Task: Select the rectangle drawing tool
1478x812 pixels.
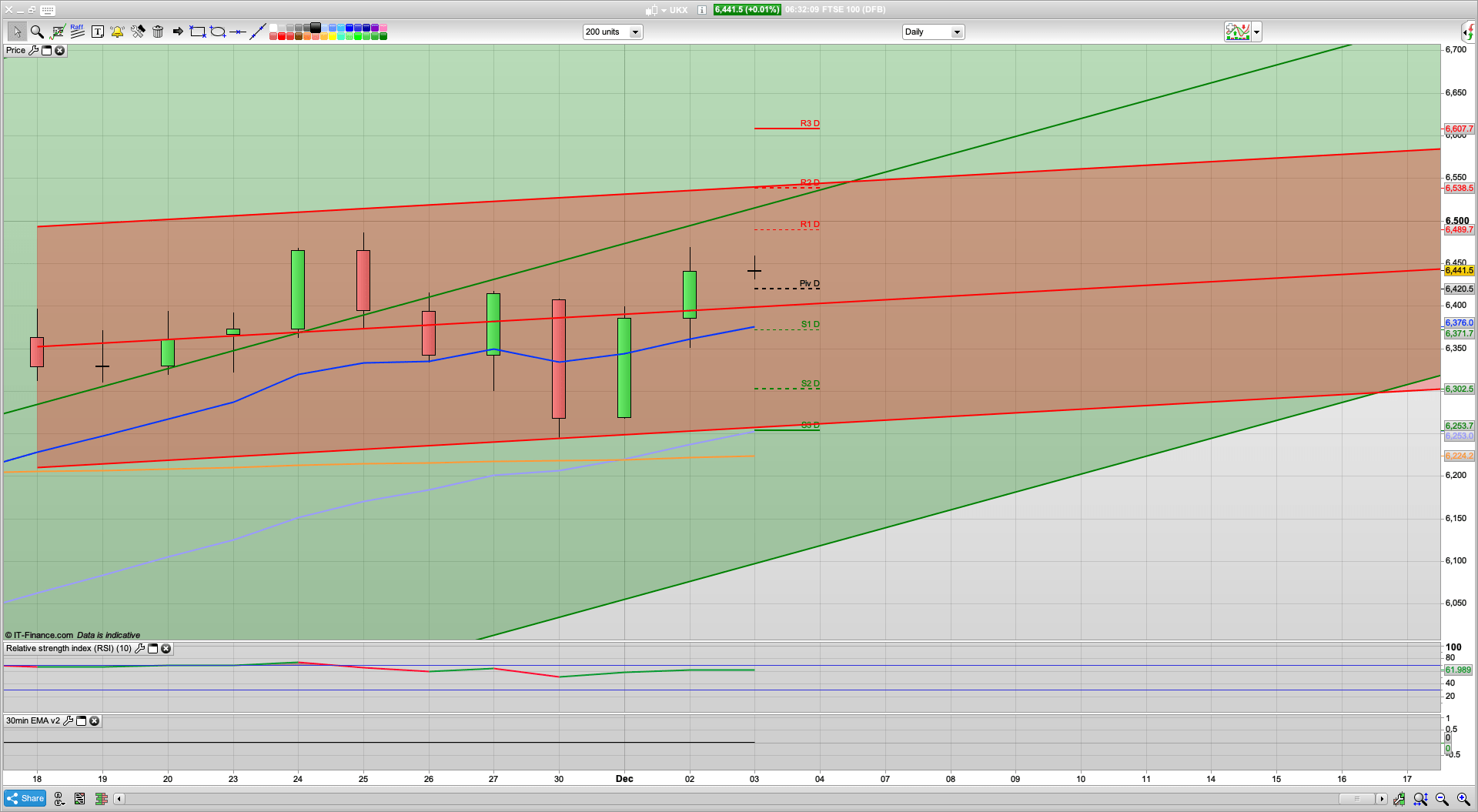Action: [x=197, y=32]
